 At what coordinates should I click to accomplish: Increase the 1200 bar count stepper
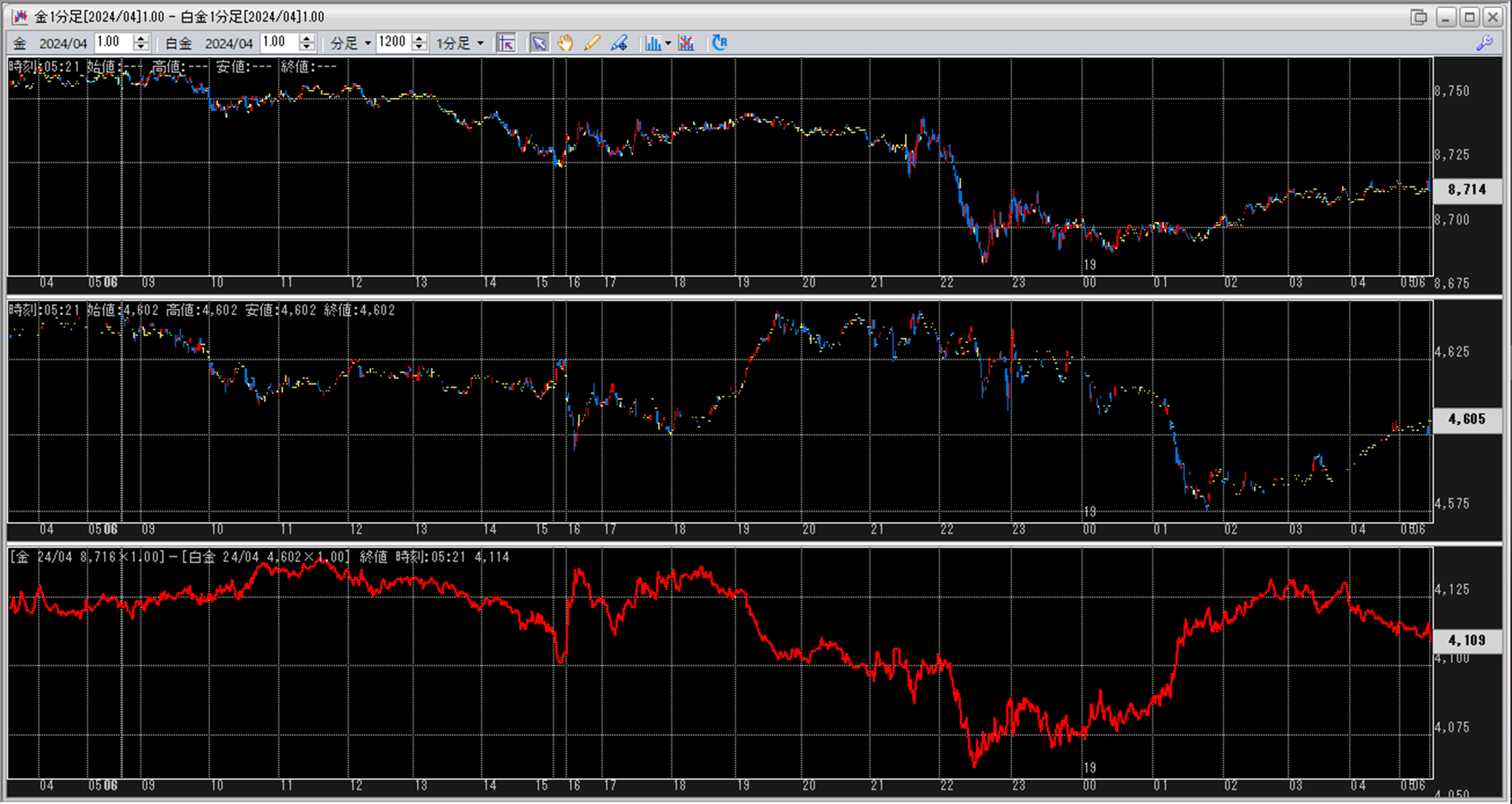click(419, 39)
